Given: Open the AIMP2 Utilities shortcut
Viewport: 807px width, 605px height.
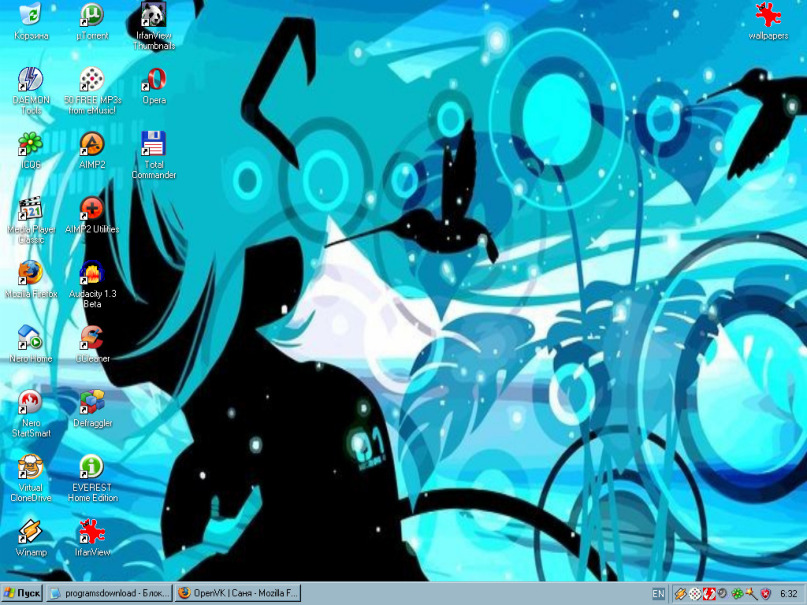Looking at the screenshot, I should pyautogui.click(x=92, y=215).
